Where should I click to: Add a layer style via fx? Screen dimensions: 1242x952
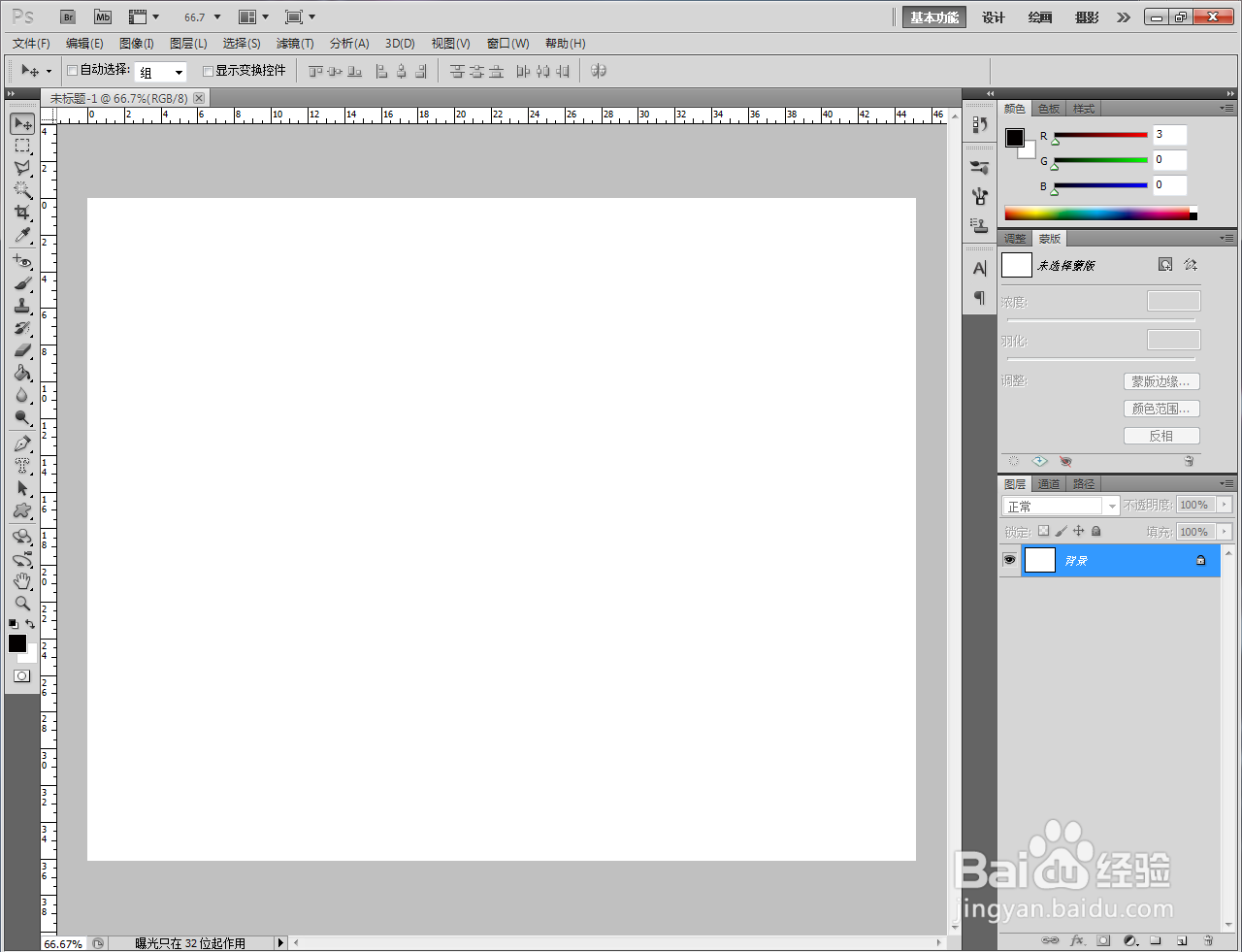[x=1077, y=940]
